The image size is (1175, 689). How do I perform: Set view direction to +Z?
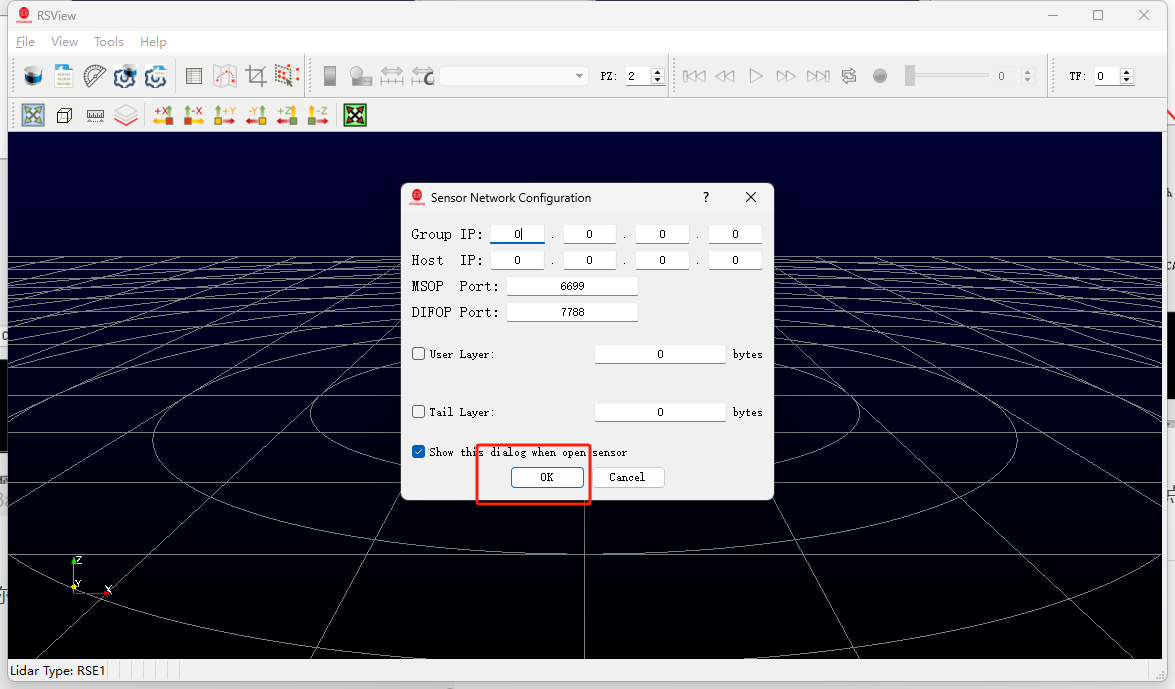click(286, 115)
